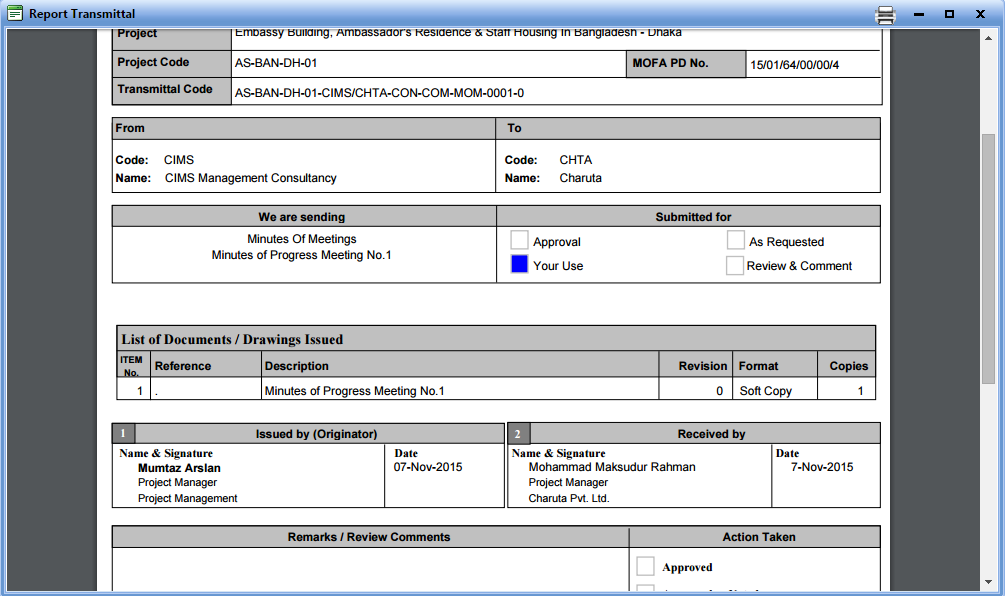
Task: Click the MOFA PD No. value
Action: (x=795, y=66)
